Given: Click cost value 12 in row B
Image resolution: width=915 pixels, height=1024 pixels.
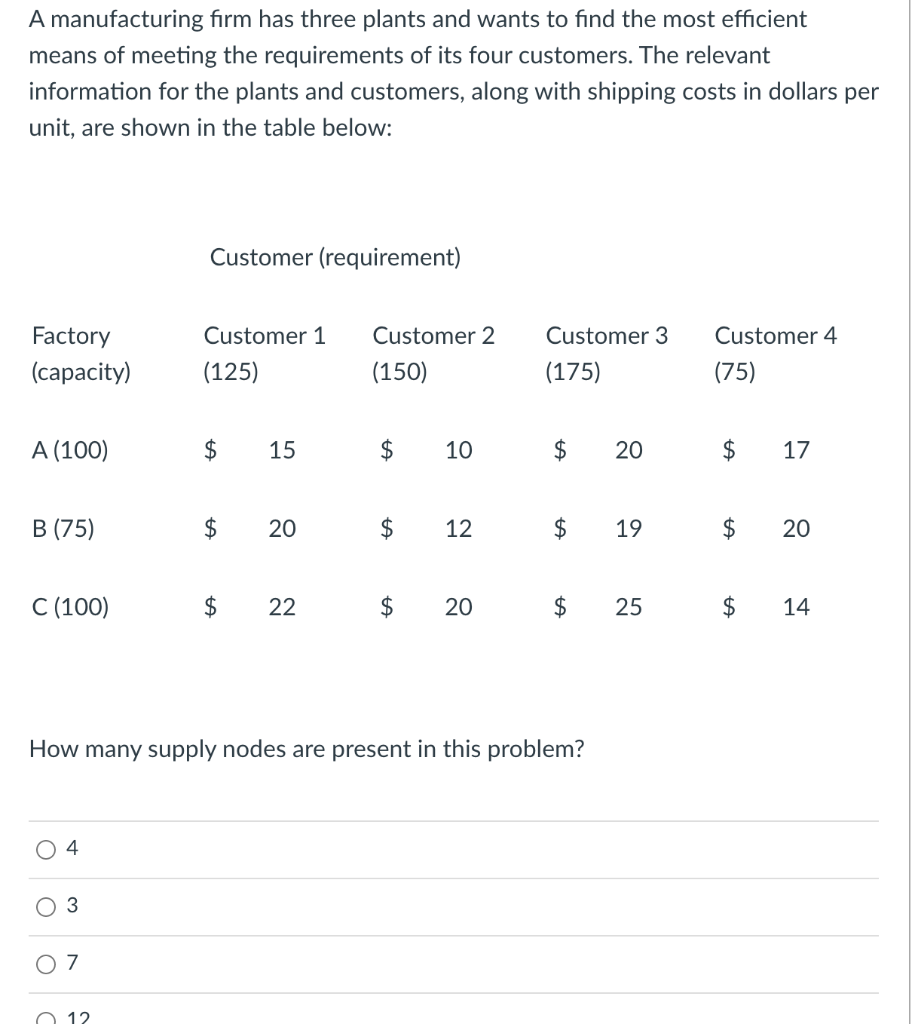Looking at the screenshot, I should pyautogui.click(x=458, y=528).
